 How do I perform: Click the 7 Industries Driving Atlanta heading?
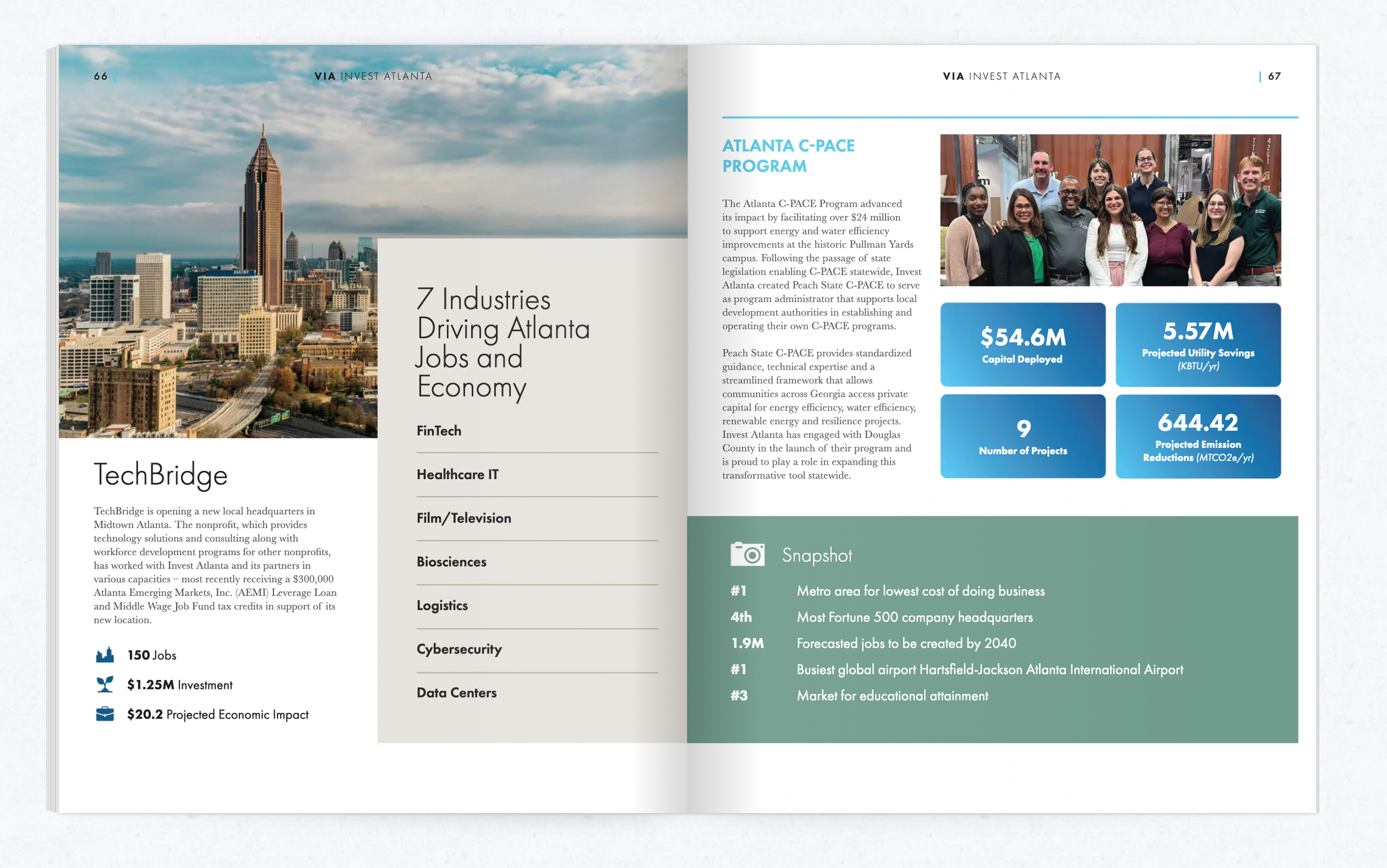[503, 343]
